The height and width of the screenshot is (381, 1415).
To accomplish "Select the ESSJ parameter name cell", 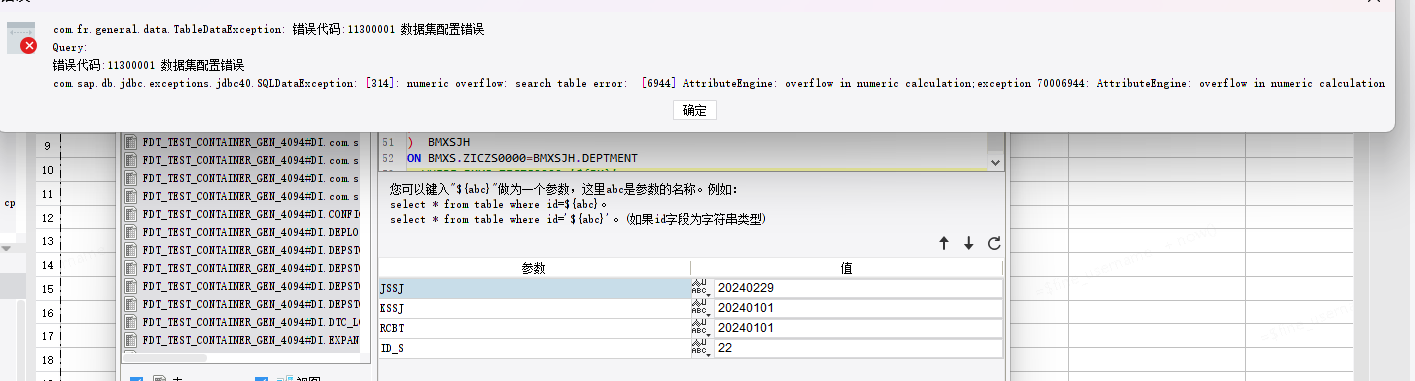I will tap(534, 308).
